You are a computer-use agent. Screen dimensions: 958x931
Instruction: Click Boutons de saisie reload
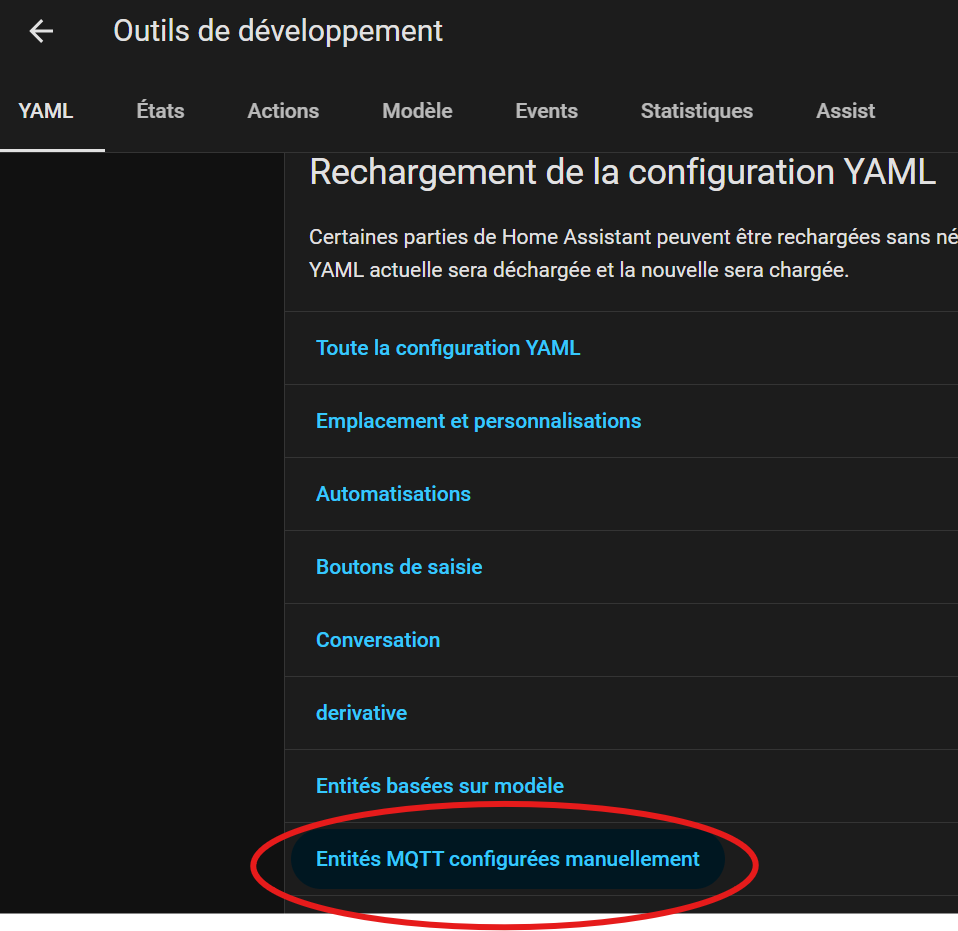tap(399, 567)
